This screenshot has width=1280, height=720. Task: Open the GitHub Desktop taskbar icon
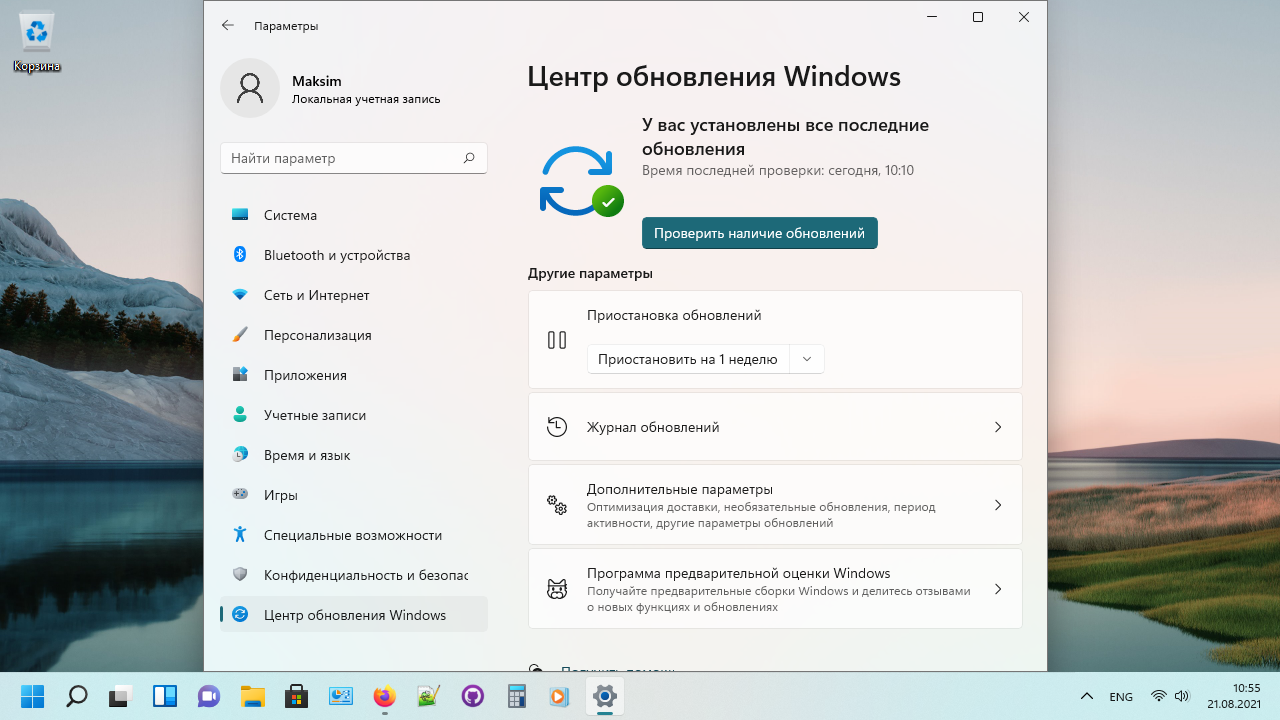point(472,696)
